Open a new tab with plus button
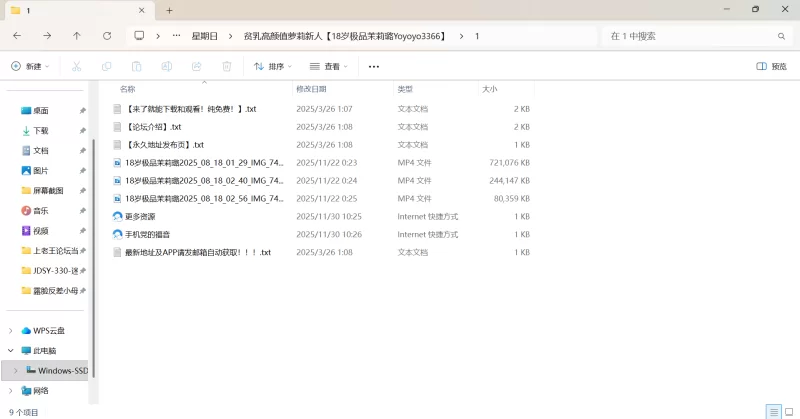Screen dimensions: 800x419 click(169, 10)
